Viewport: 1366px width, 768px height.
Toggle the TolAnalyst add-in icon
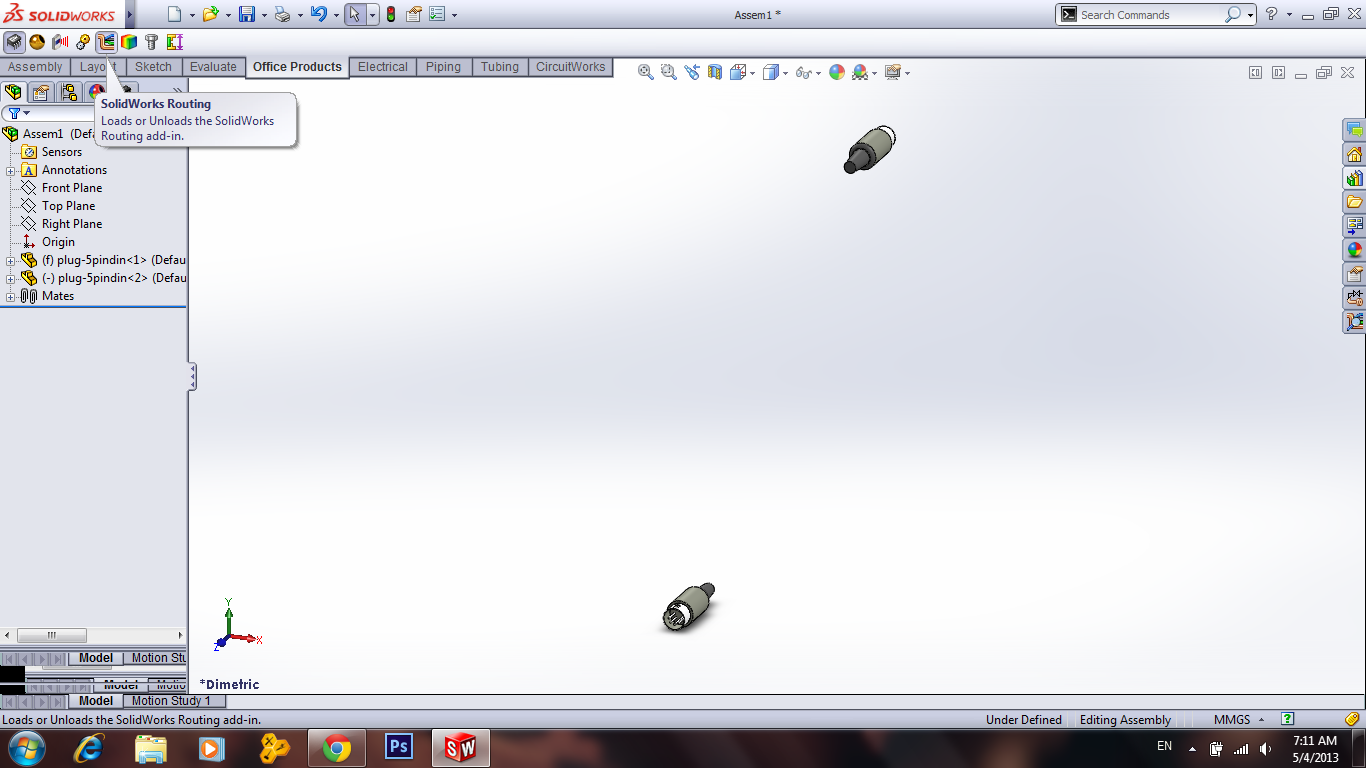(x=175, y=42)
